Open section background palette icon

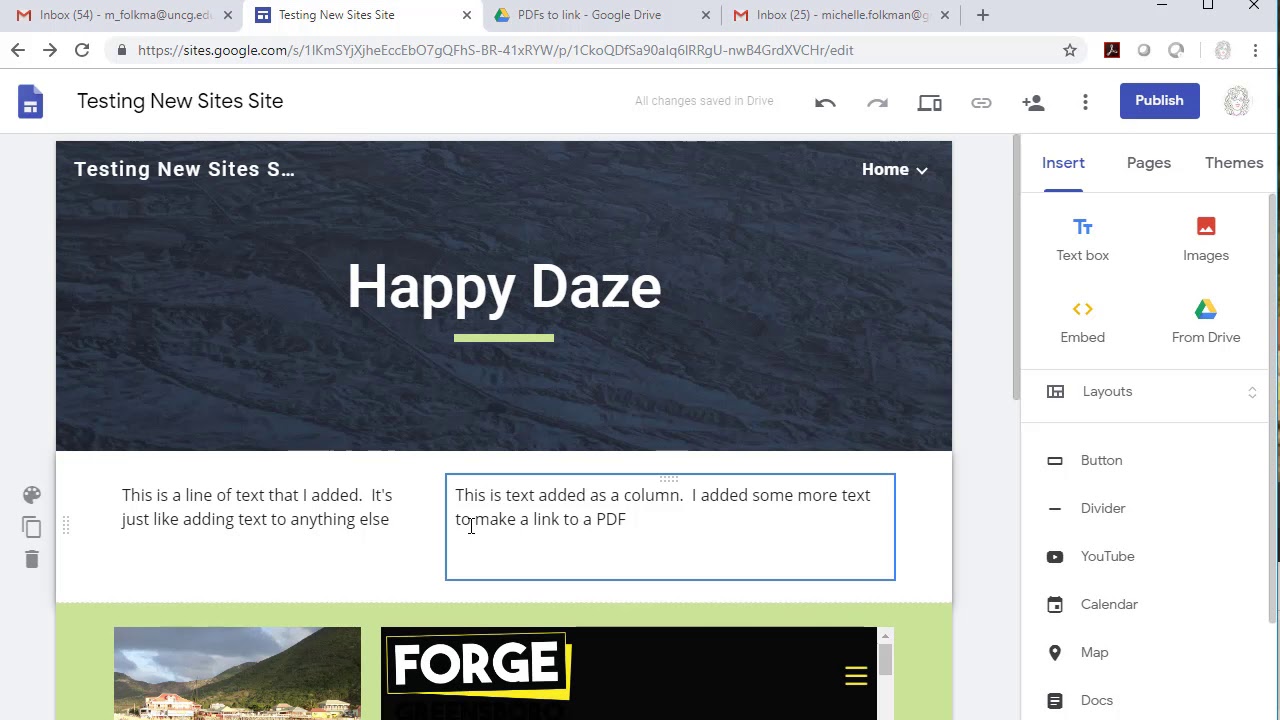click(x=32, y=495)
